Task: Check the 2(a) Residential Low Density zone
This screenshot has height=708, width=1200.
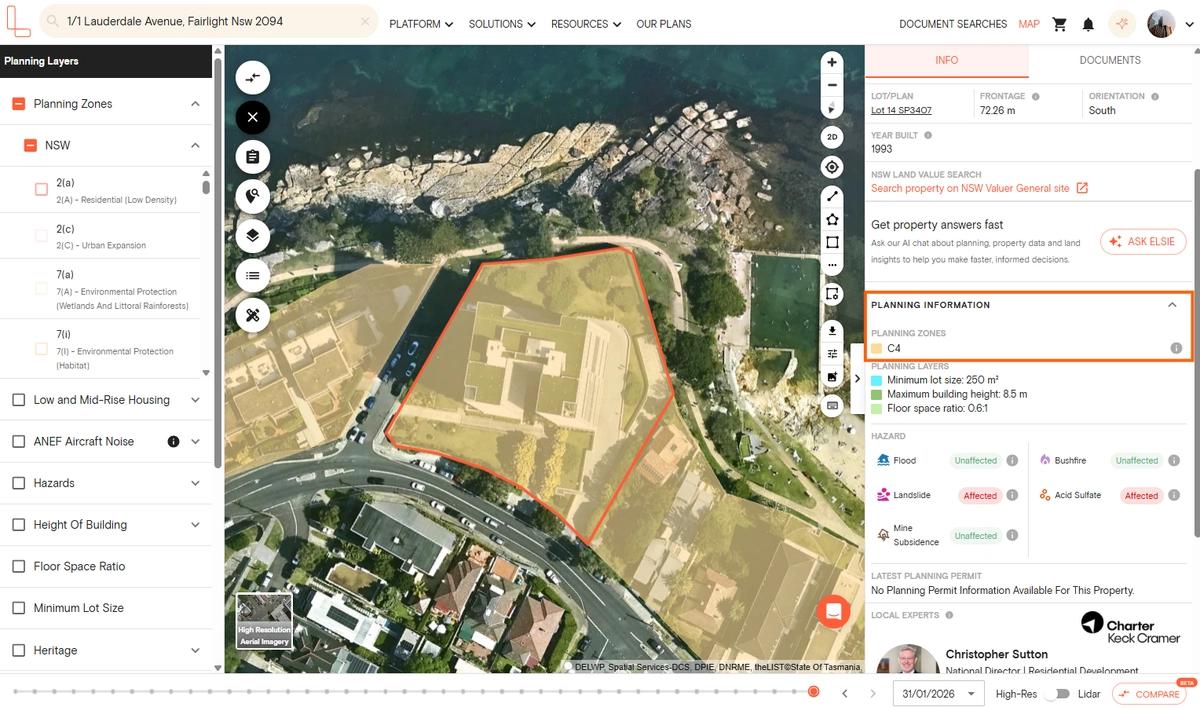Action: (41, 189)
